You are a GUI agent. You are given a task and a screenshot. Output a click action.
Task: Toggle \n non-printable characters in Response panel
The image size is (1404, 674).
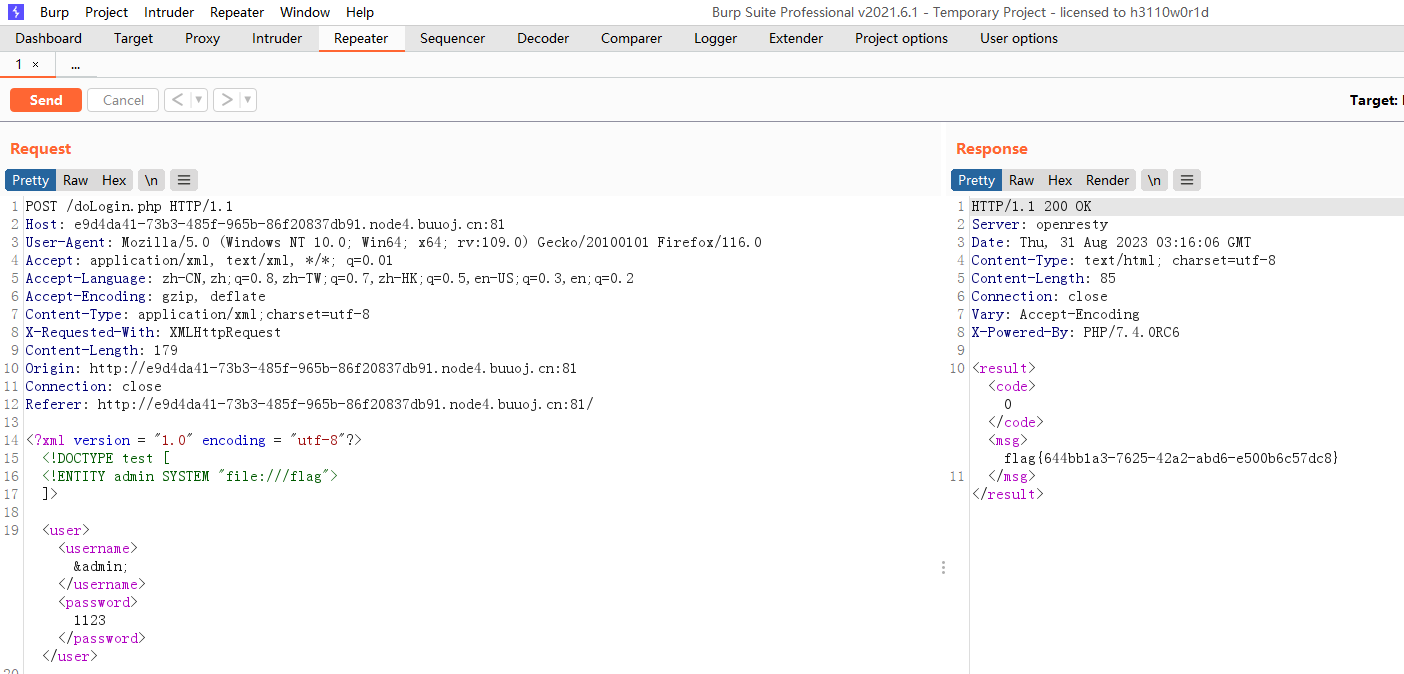tap(1154, 180)
